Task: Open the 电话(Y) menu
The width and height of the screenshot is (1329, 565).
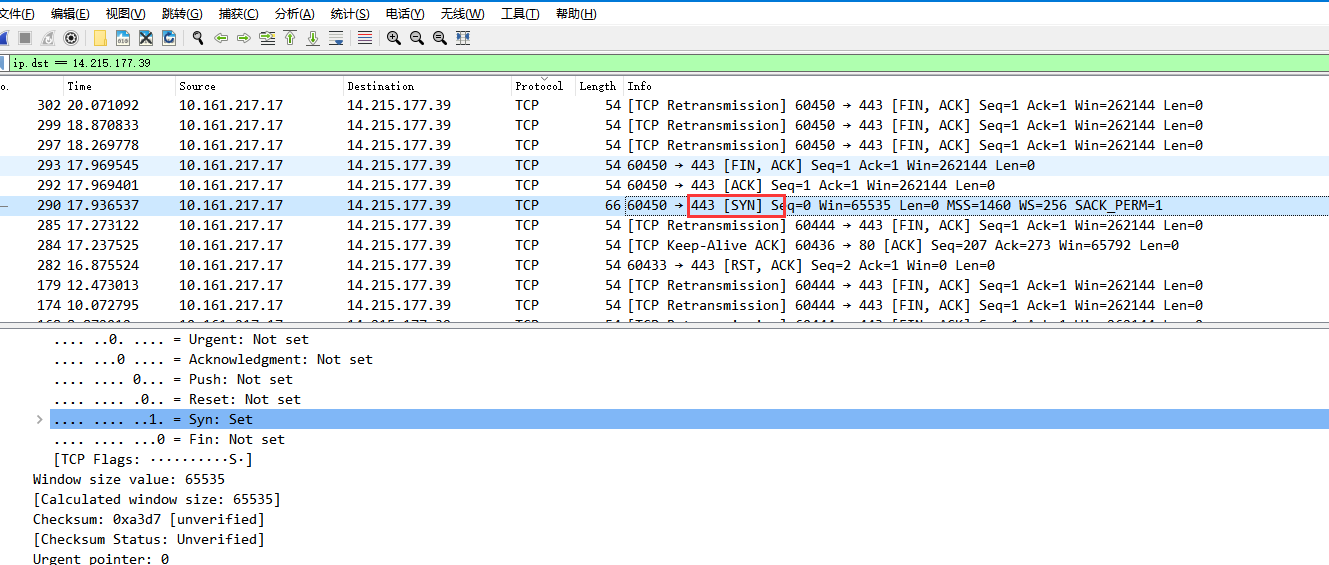Action: tap(405, 14)
